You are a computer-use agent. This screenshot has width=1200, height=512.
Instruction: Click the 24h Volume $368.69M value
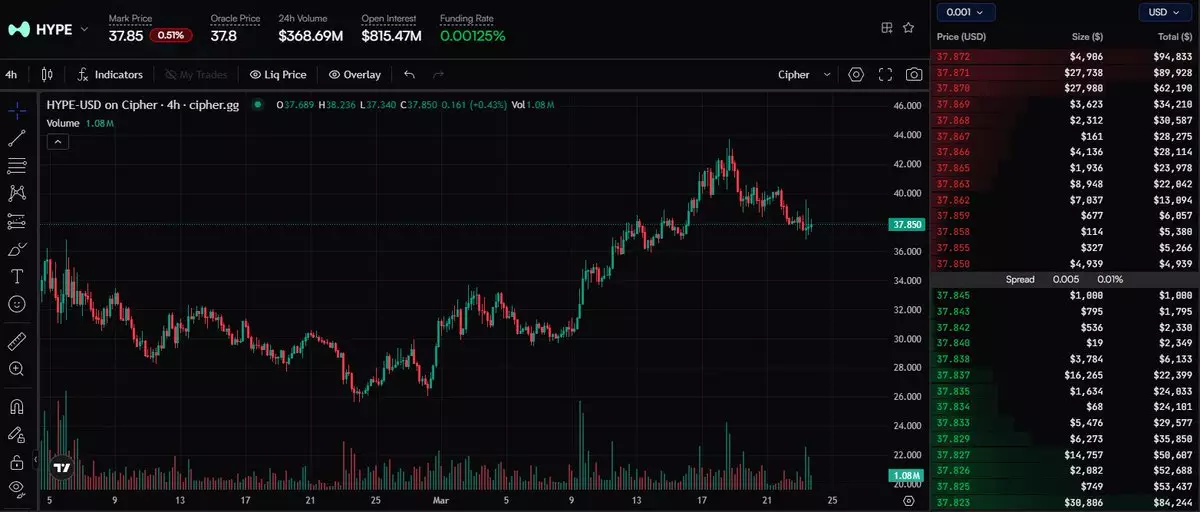click(311, 36)
